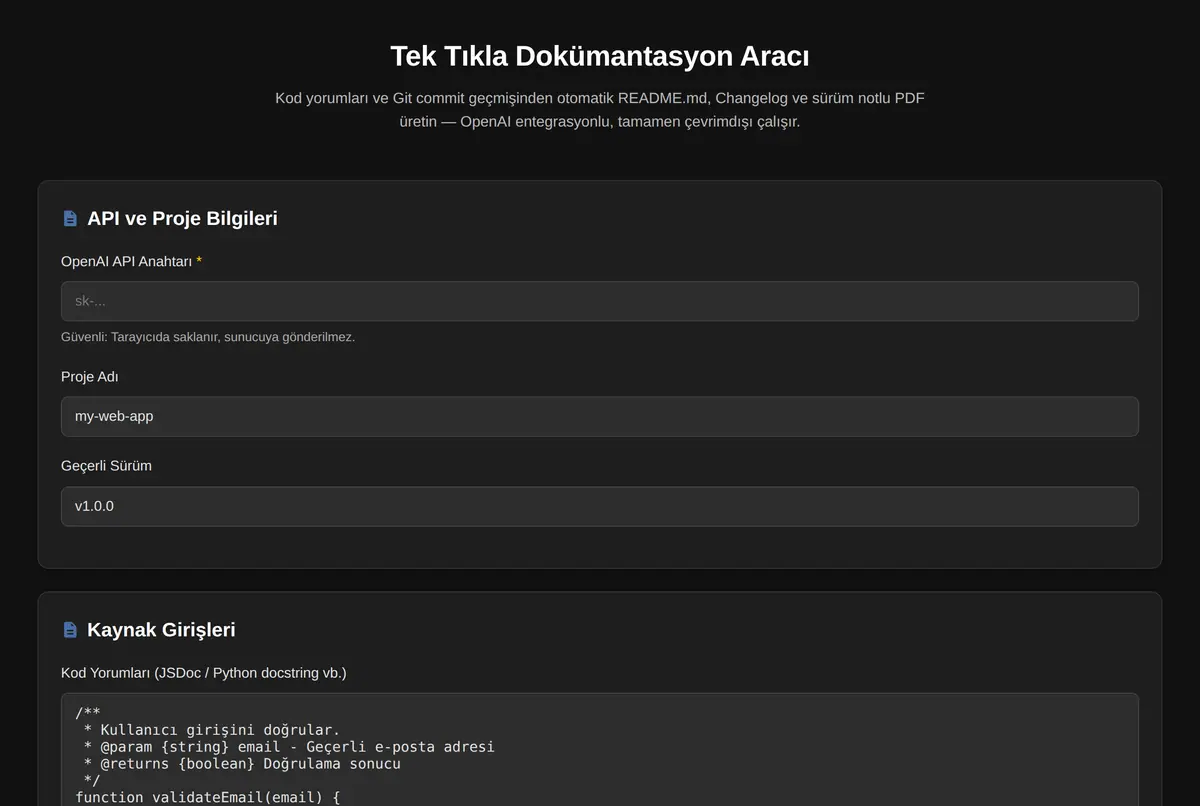The image size is (1200, 806).
Task: Click the page title Tek Tıkla Dokümantasyon Aracı
Action: tap(600, 56)
